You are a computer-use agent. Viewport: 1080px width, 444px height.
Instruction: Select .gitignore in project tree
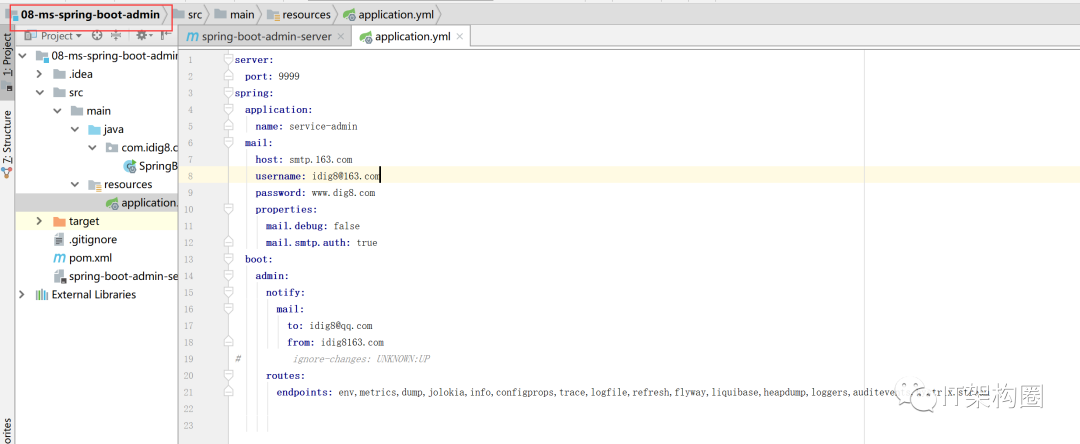pos(93,240)
